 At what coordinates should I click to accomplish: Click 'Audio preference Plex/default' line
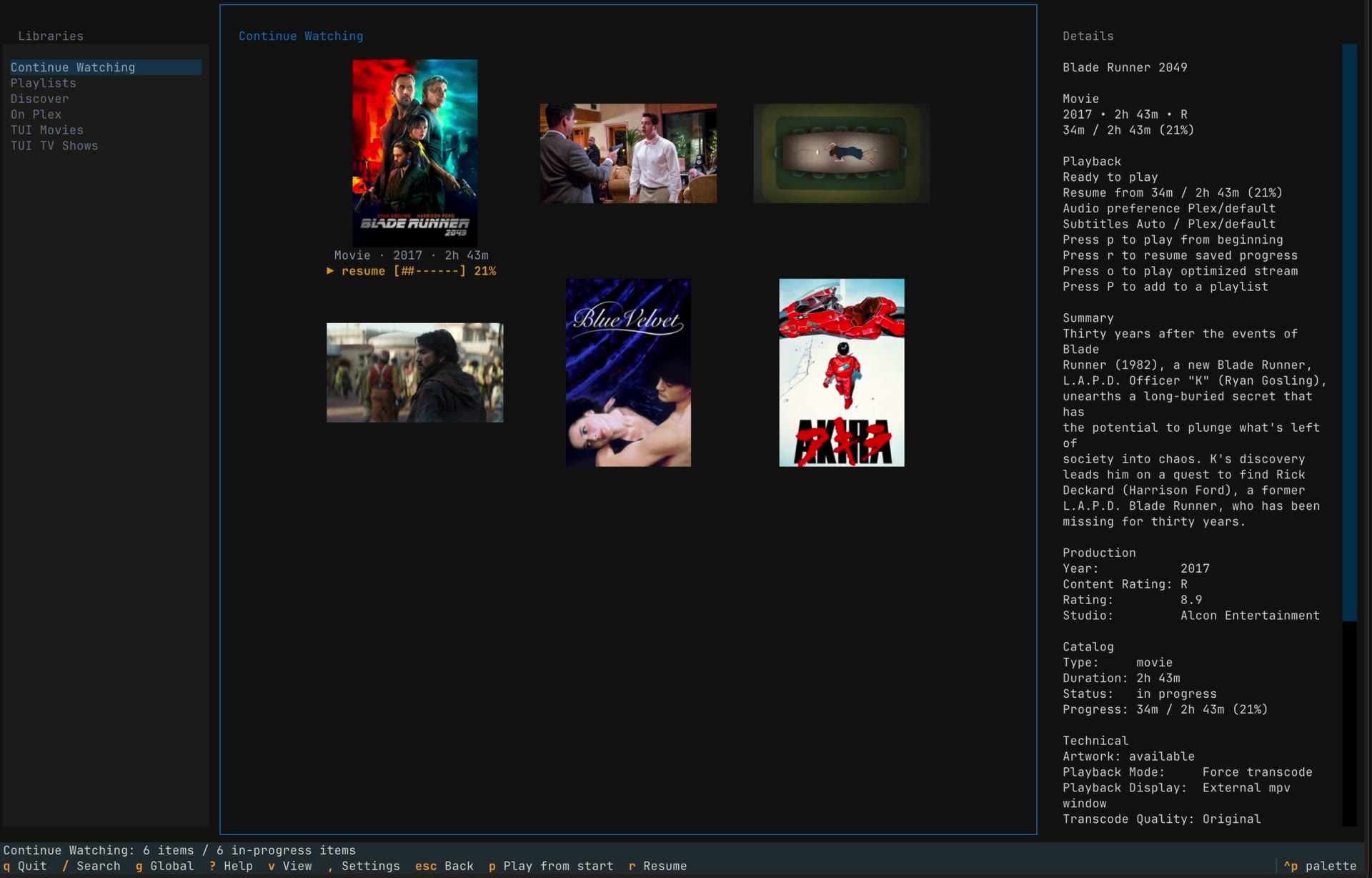click(x=1169, y=209)
